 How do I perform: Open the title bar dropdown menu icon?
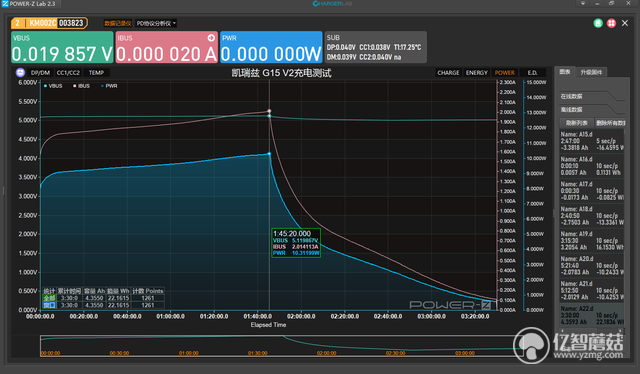583,3
